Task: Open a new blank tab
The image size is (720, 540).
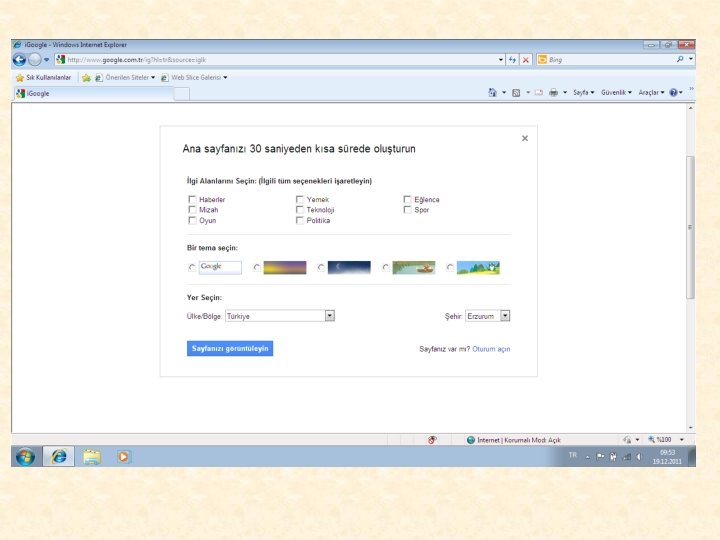Action: 182,94
